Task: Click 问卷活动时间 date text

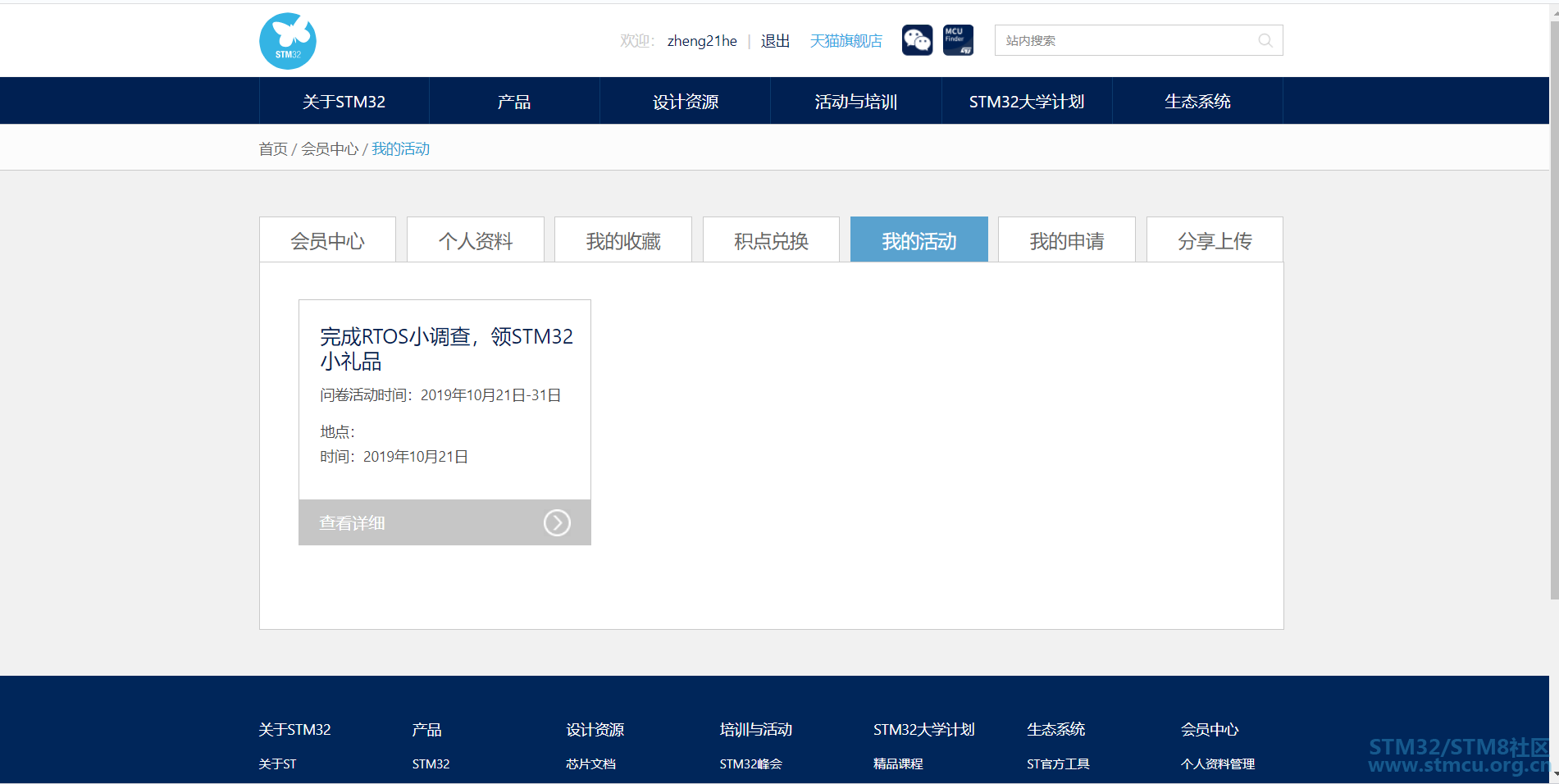Action: pyautogui.click(x=440, y=395)
